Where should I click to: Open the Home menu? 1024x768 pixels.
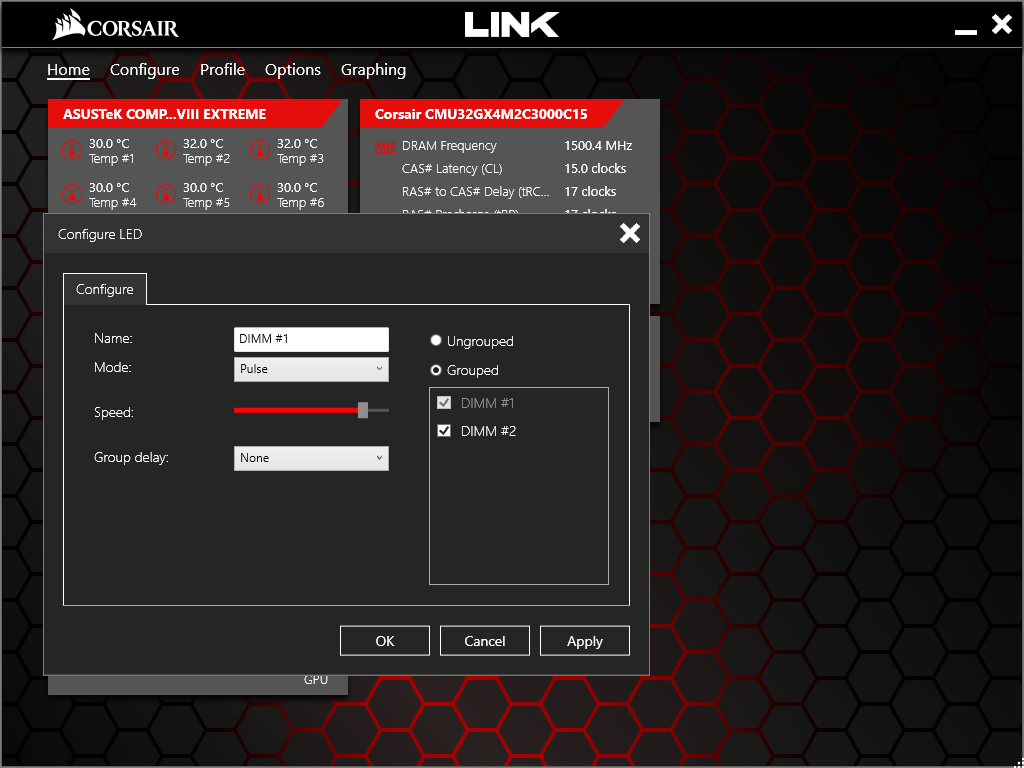pyautogui.click(x=68, y=70)
